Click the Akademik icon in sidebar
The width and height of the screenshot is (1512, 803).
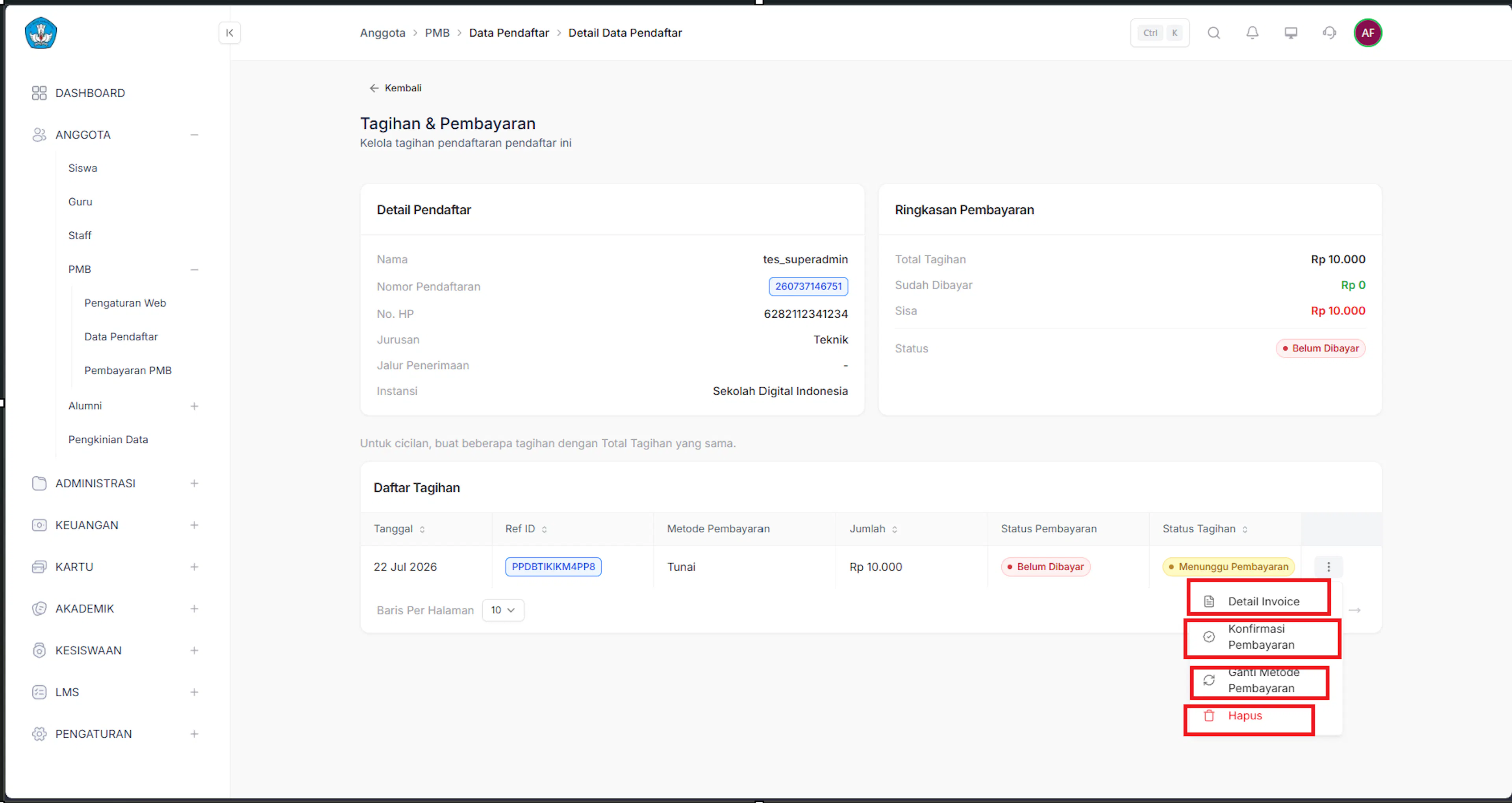tap(39, 608)
